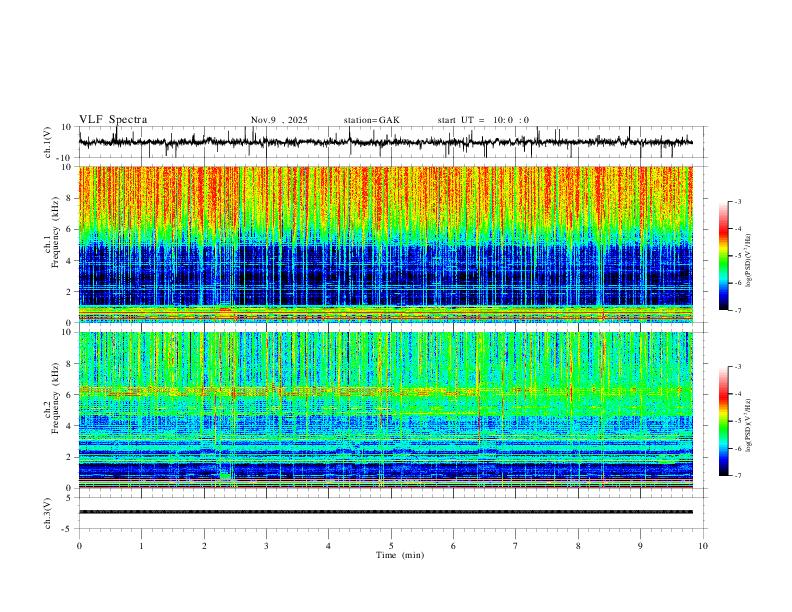Click the "ch.3(V)" axis label
This screenshot has width=792, height=612.
(x=48, y=513)
